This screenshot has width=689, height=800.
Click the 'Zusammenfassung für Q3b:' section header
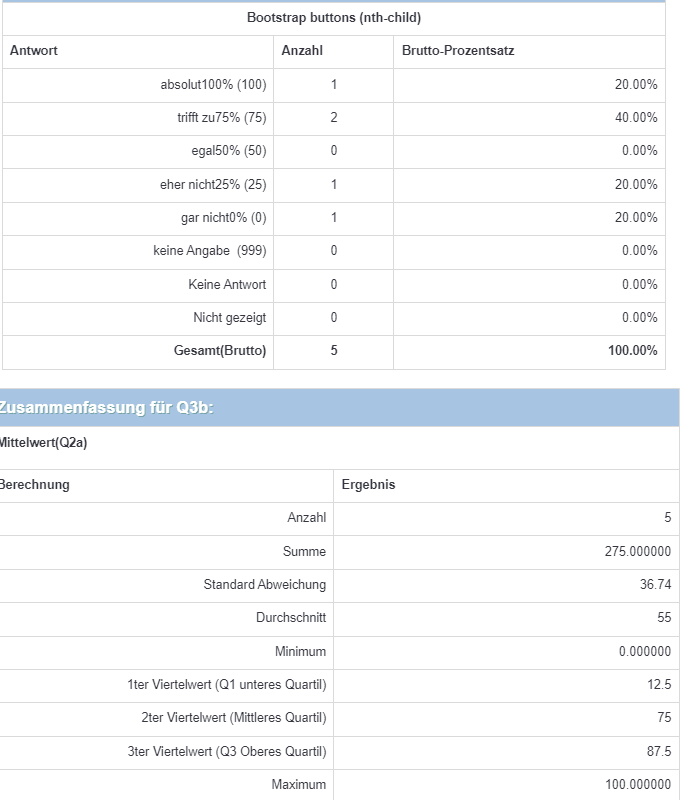pos(107,407)
